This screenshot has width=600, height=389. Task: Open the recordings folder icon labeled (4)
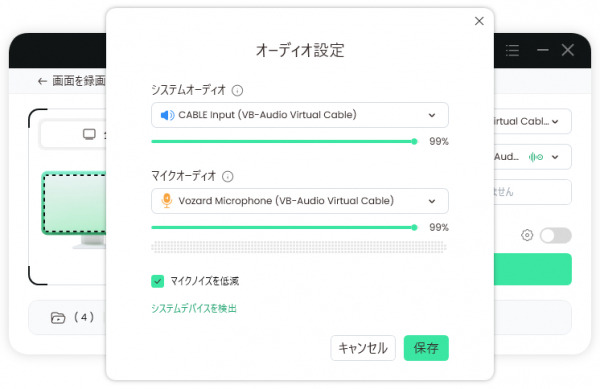point(58,317)
